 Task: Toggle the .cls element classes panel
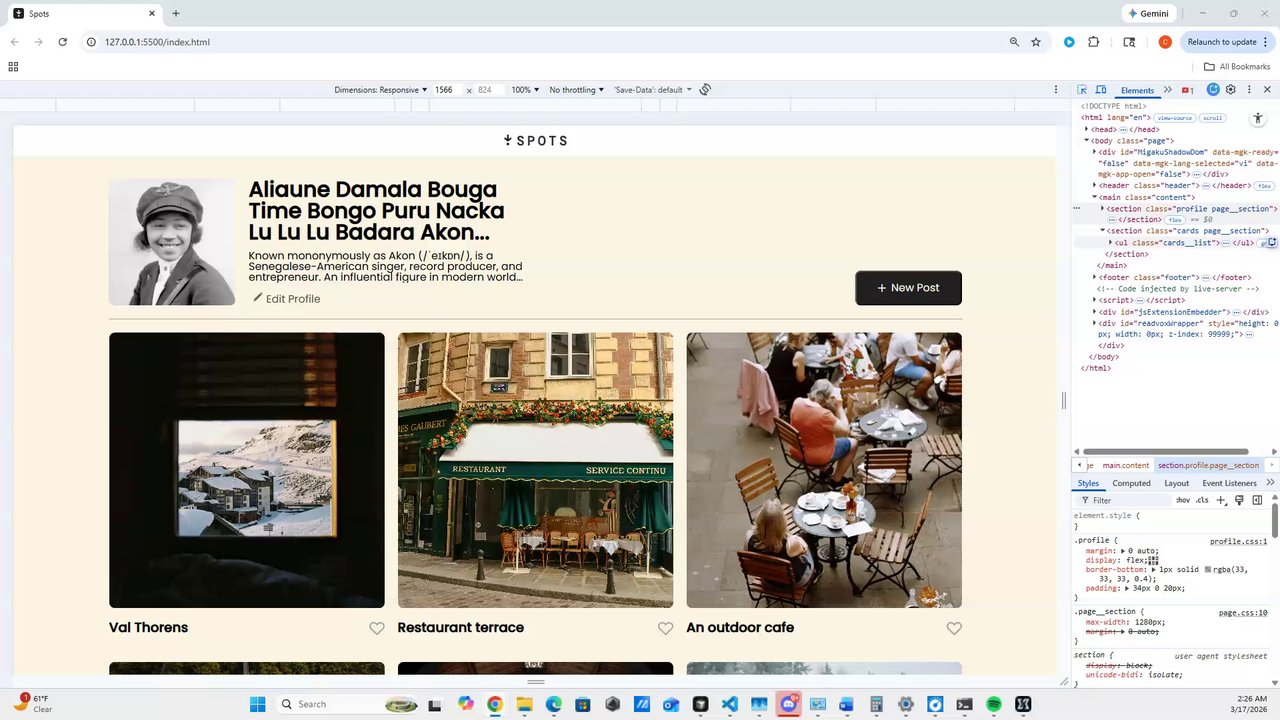(x=1202, y=500)
